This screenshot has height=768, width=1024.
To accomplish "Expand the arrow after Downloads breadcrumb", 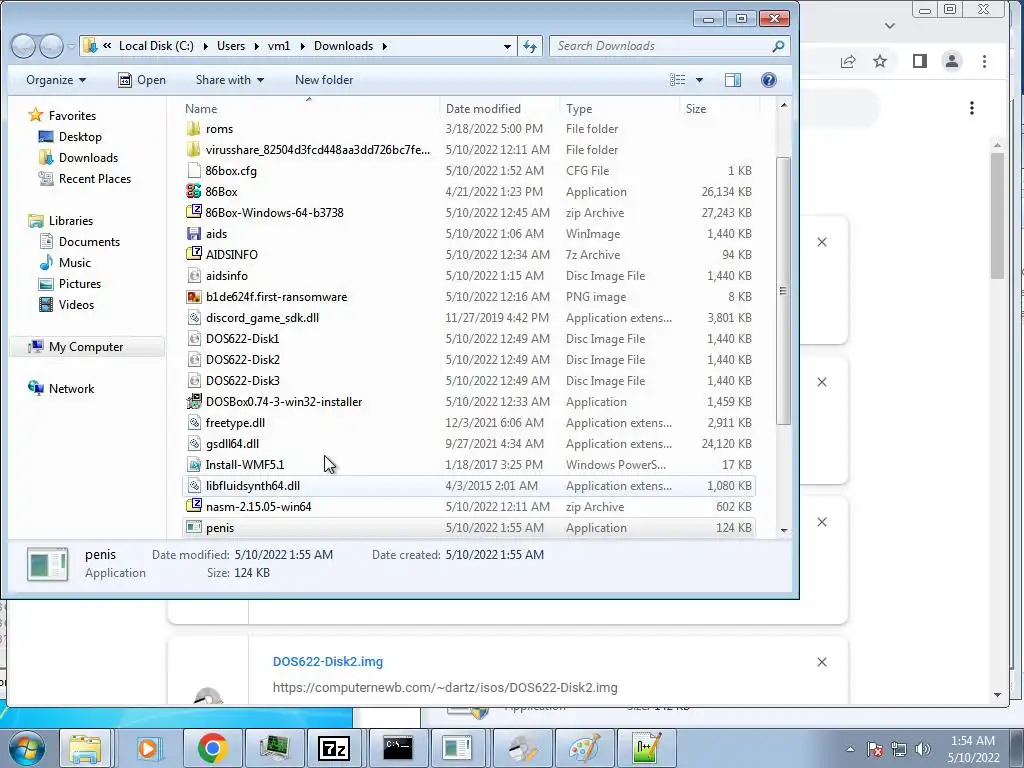I will (x=384, y=46).
